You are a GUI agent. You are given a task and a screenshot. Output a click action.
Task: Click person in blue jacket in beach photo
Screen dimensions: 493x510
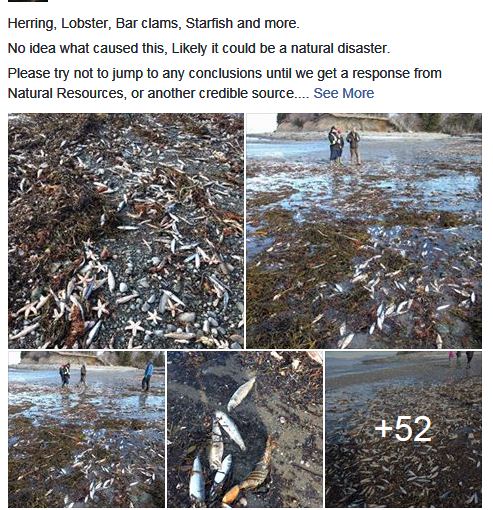pyautogui.click(x=148, y=375)
